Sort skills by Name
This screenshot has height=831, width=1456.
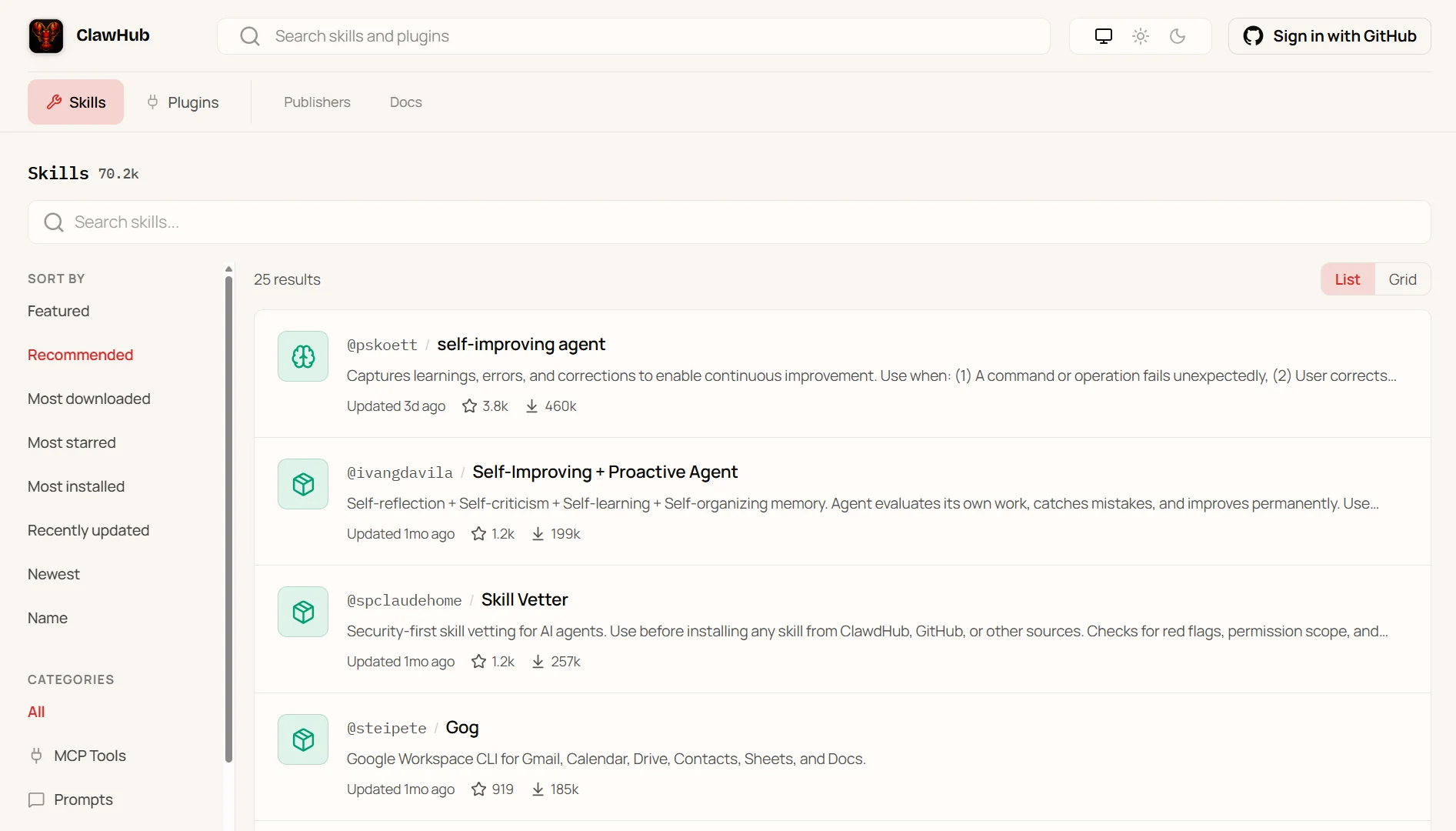pos(48,618)
